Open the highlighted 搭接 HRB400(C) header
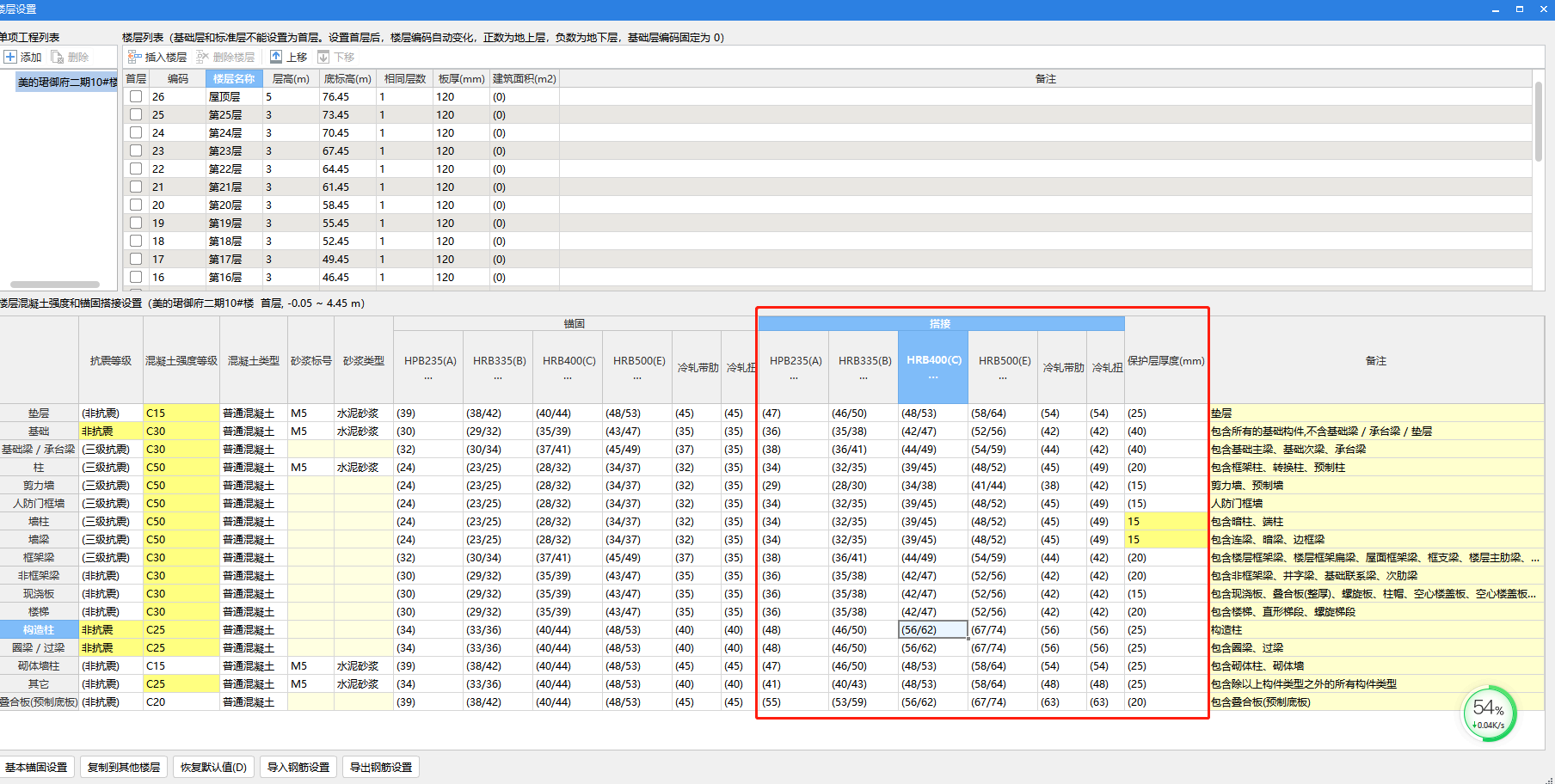This screenshot has width=1555, height=784. [x=933, y=367]
